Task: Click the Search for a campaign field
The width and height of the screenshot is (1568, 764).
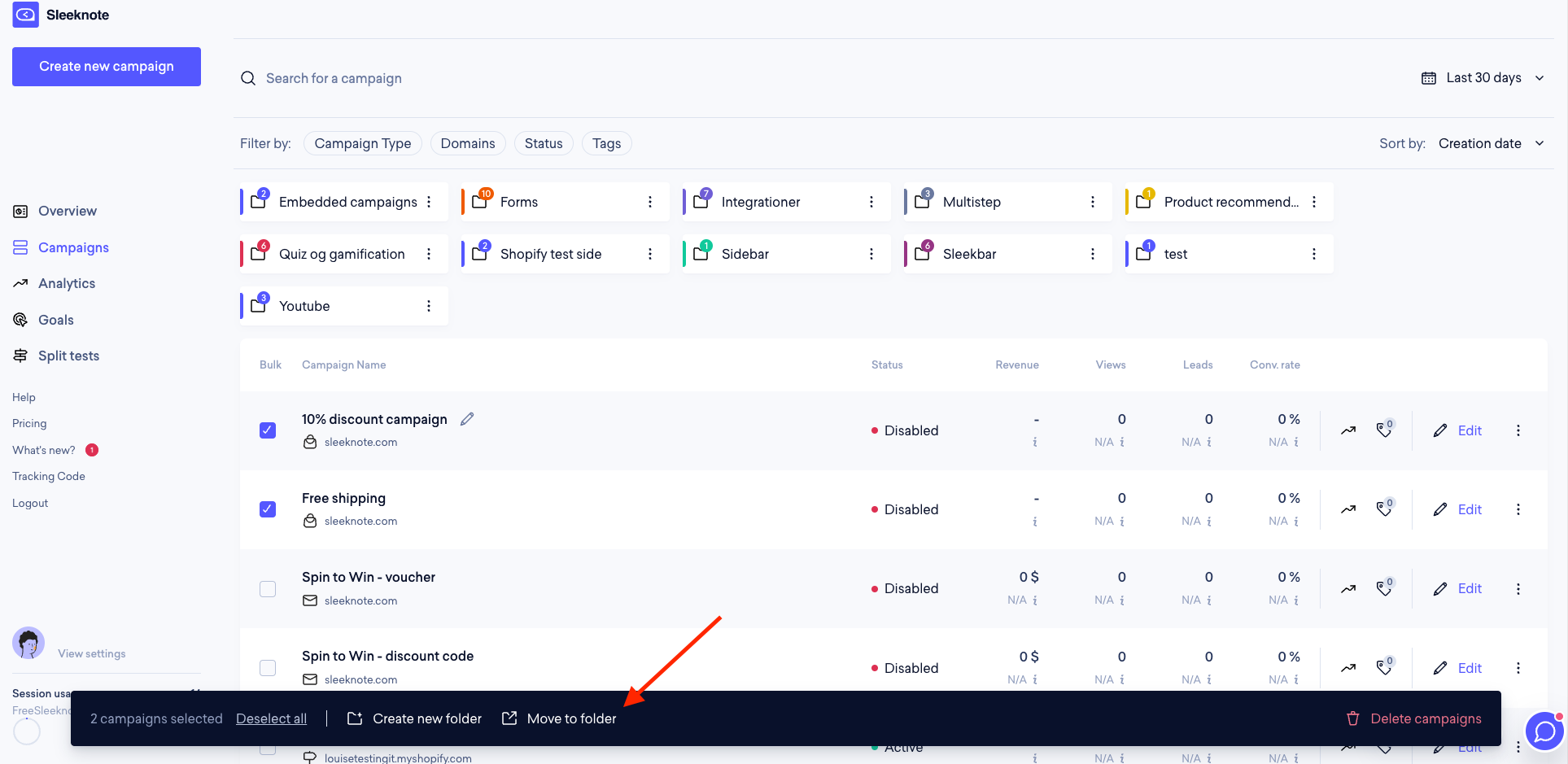Action: (x=334, y=78)
